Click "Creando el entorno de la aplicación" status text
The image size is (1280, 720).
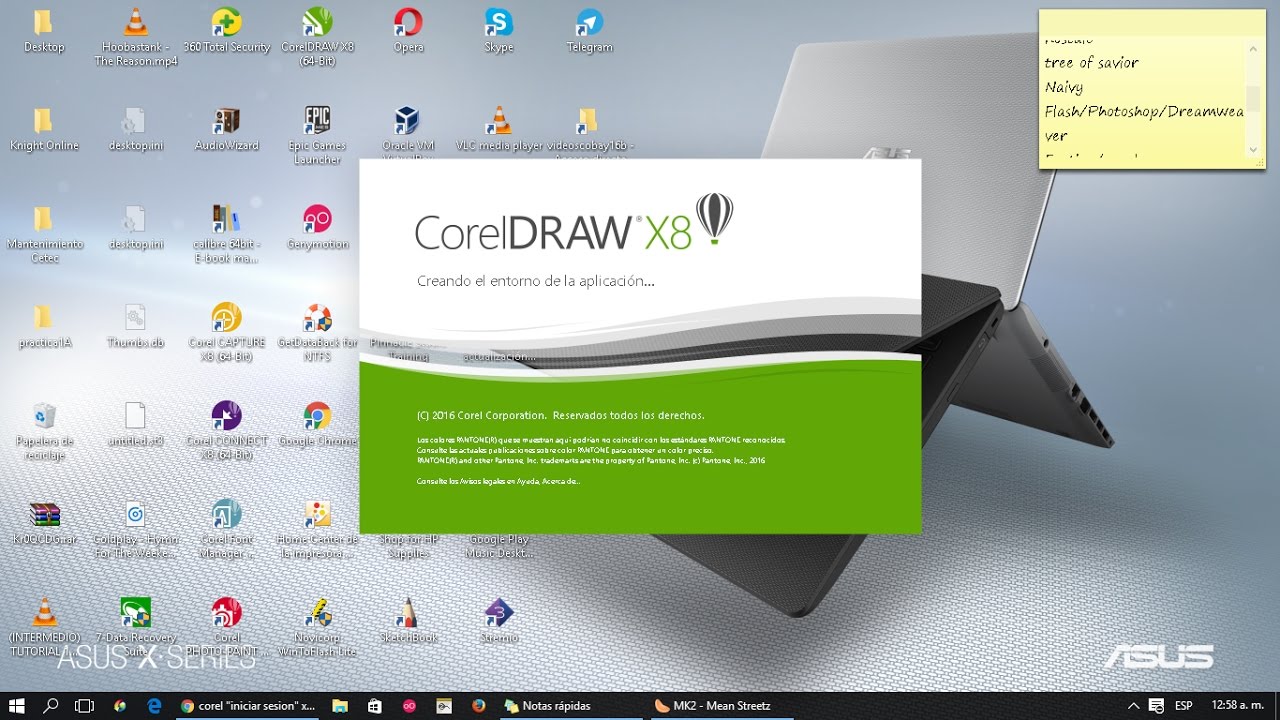click(x=536, y=282)
